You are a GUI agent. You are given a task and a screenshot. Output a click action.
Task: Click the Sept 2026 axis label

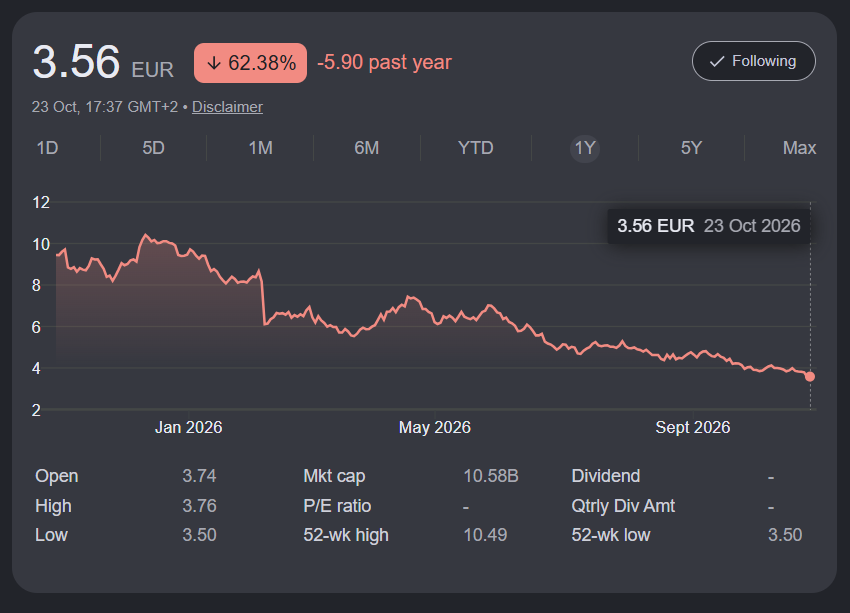tap(693, 427)
